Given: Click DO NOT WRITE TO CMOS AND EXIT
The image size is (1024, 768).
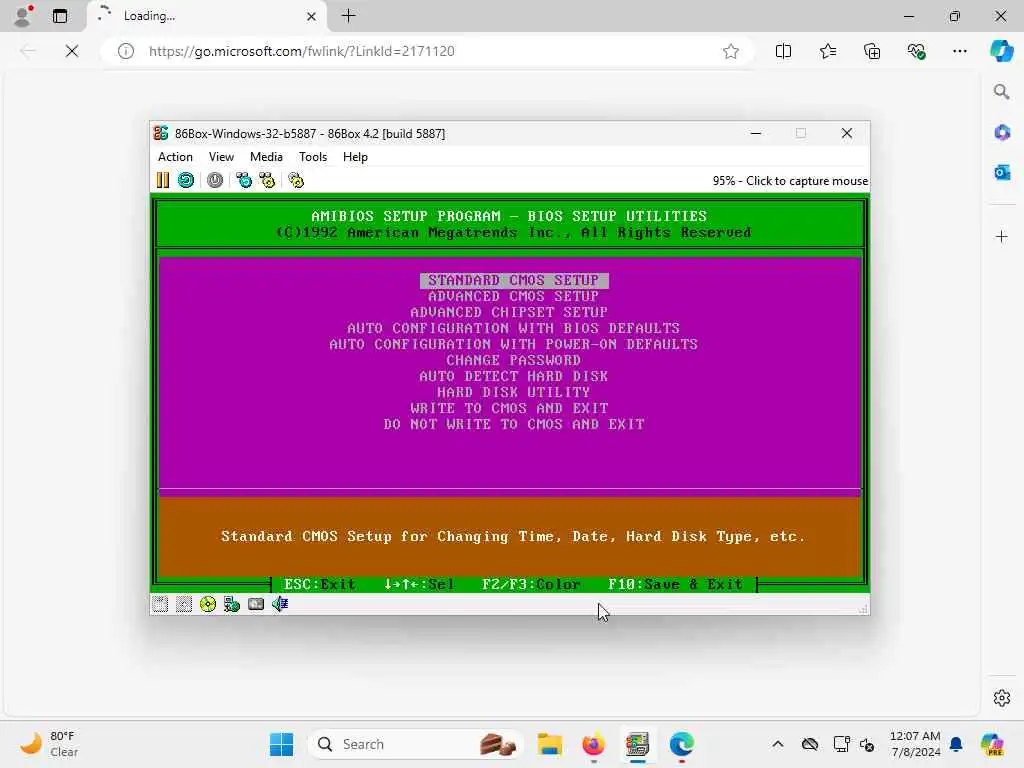Looking at the screenshot, I should tap(514, 424).
